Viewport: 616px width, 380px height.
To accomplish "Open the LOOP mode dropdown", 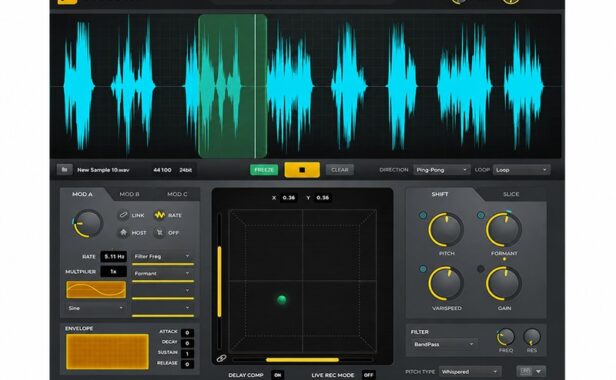I will coord(521,170).
